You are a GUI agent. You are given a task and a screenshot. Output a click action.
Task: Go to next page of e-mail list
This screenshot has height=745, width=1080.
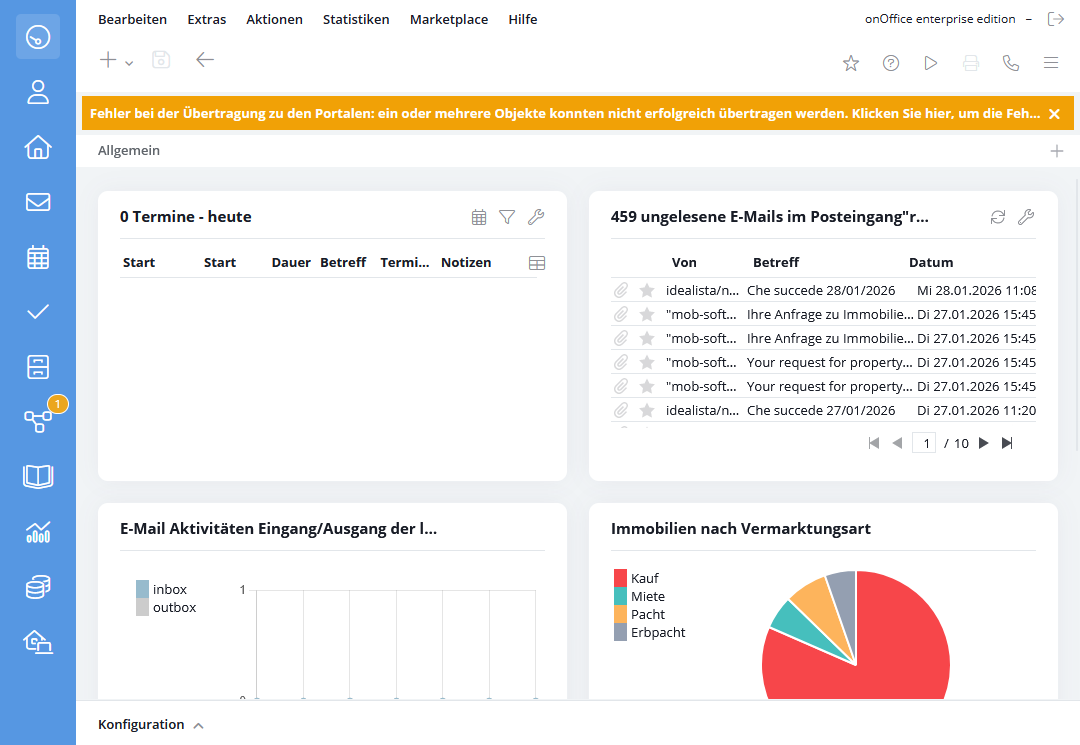983,443
